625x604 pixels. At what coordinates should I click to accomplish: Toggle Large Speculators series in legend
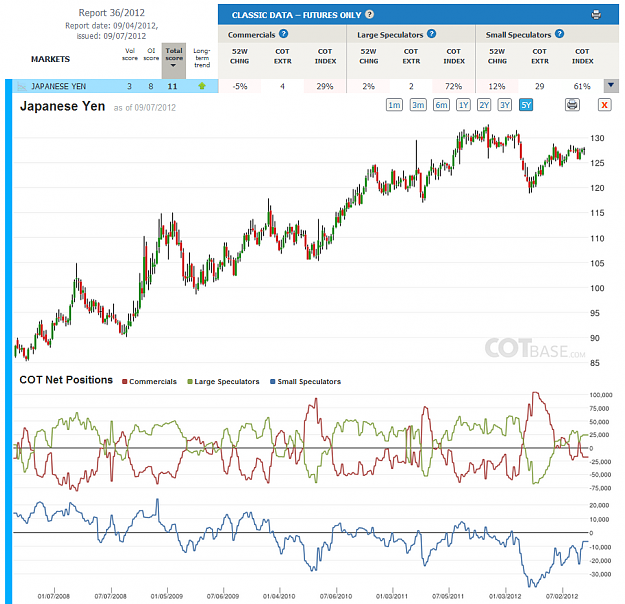[223, 382]
